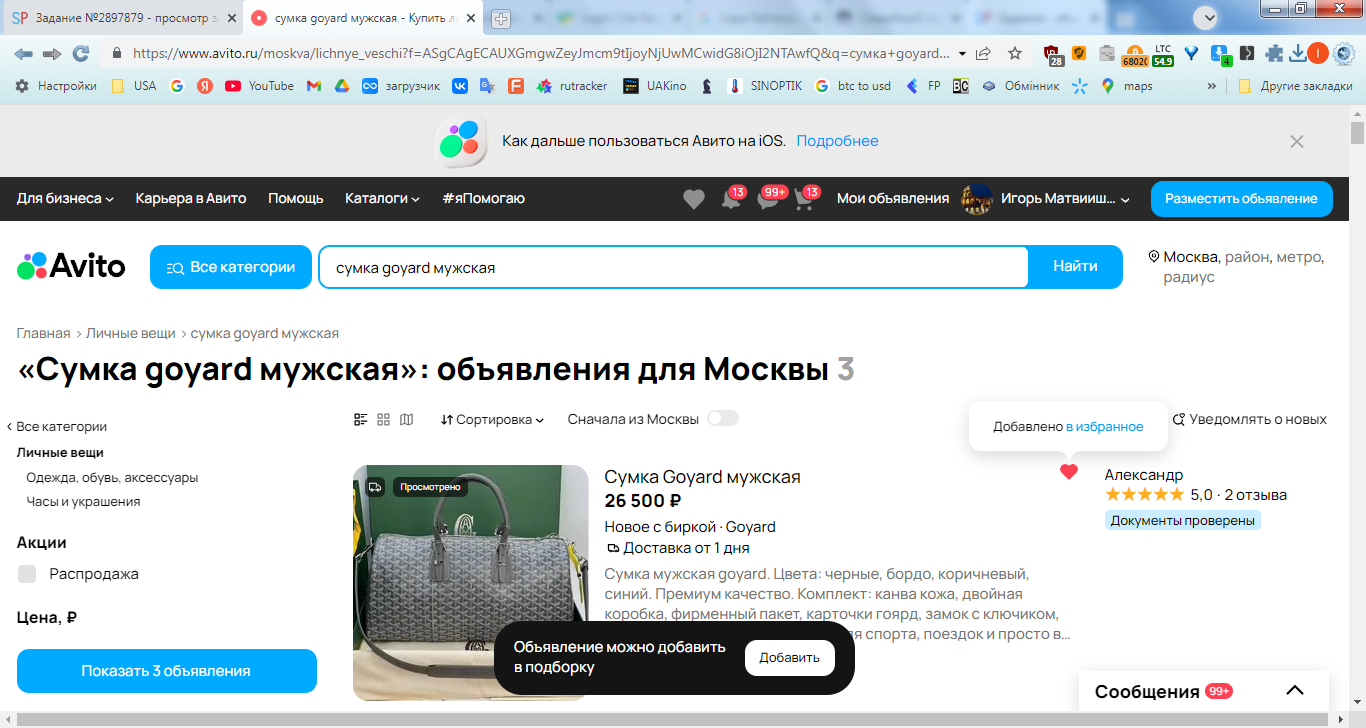Click Добавить in the подборка popup

pos(790,658)
